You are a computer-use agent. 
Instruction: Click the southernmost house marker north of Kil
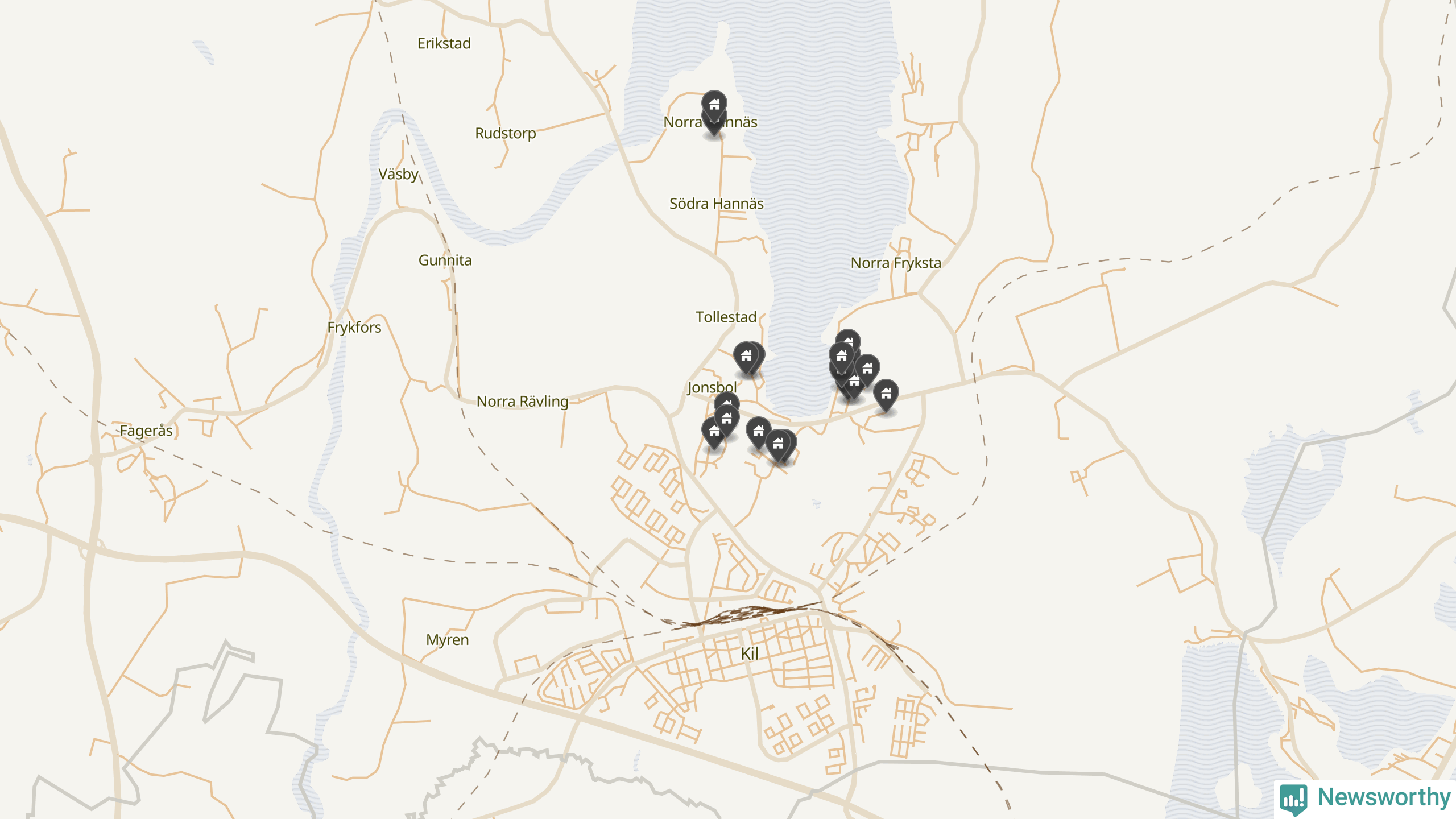coord(778,445)
